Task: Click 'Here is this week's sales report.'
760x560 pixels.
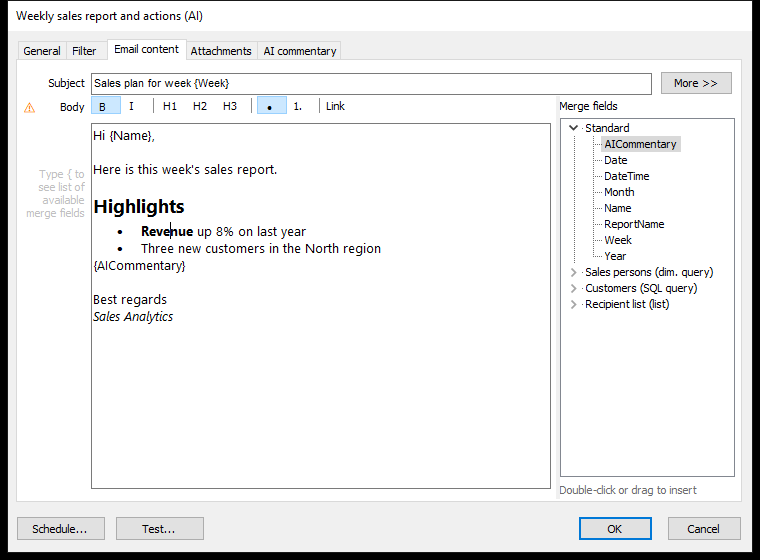Action: (x=185, y=170)
